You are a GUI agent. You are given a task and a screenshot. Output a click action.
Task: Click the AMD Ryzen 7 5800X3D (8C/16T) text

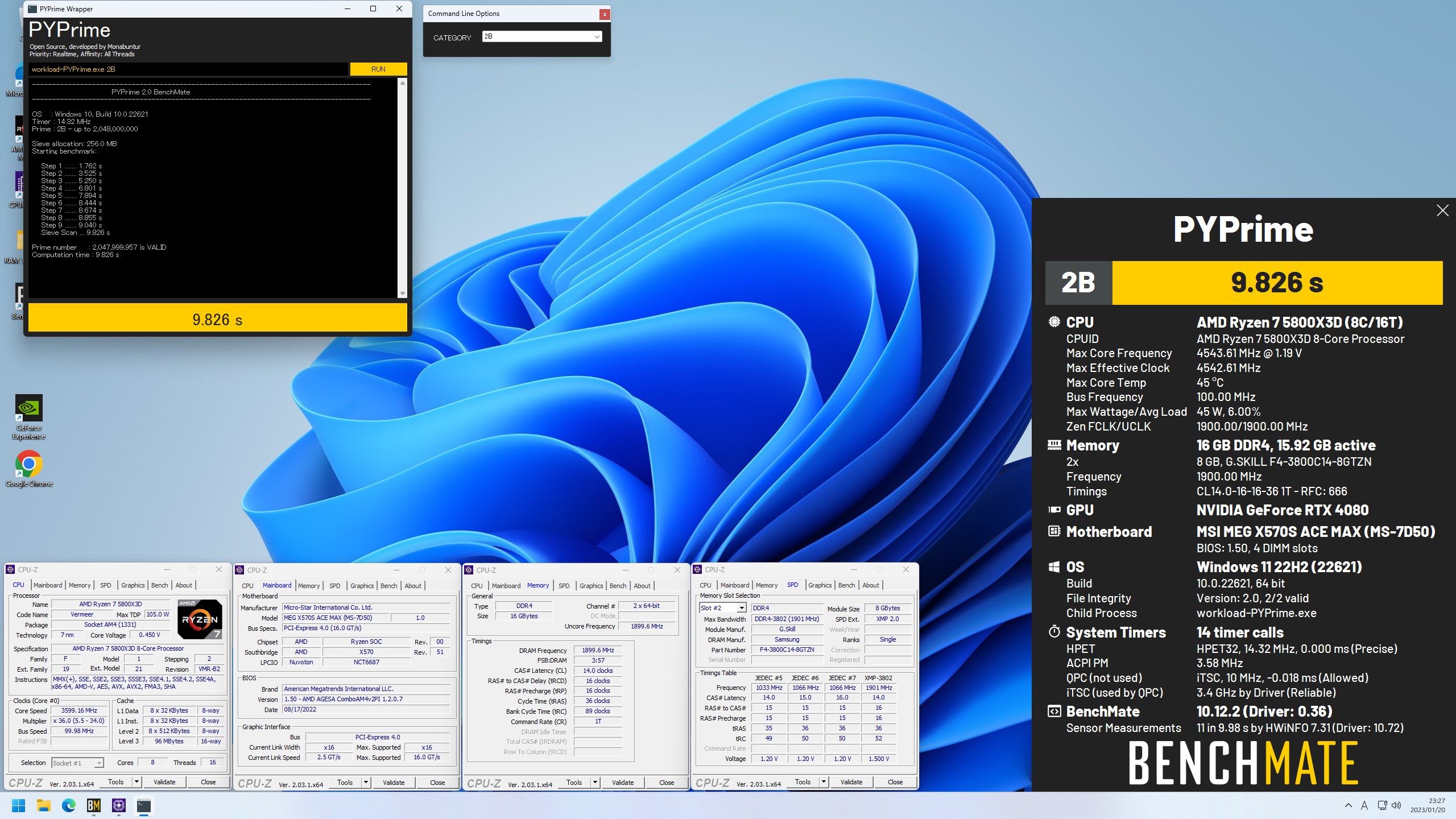1300,322
